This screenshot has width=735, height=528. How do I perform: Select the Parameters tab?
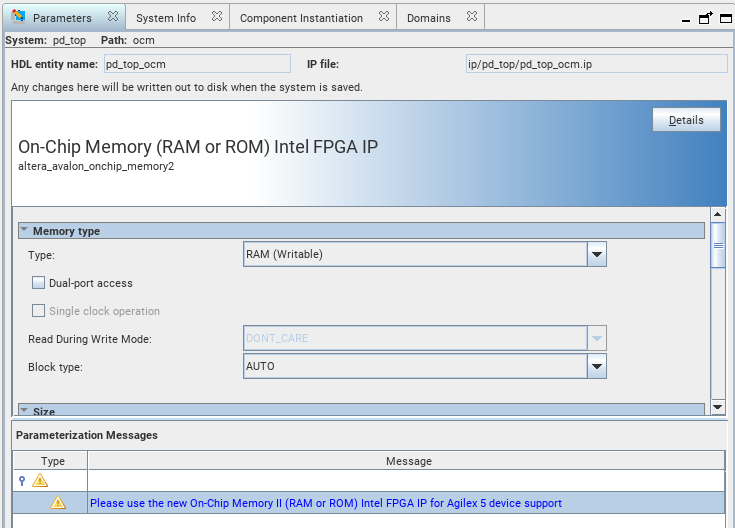[x=62, y=18]
